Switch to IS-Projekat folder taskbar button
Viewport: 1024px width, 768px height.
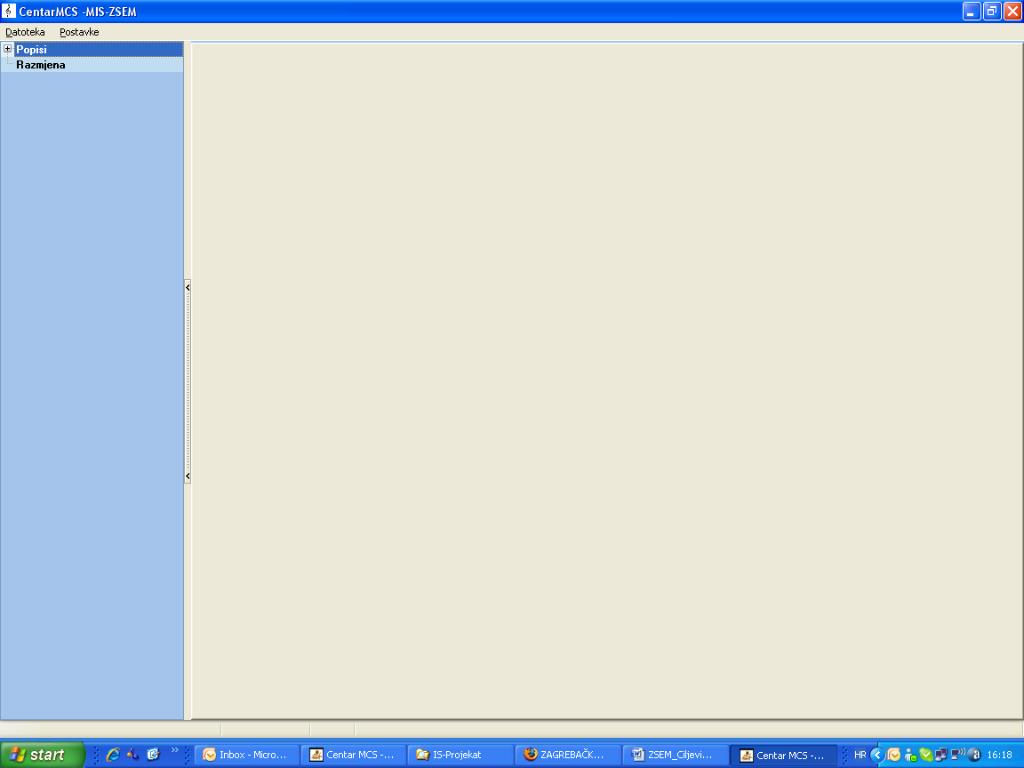pyautogui.click(x=459, y=755)
